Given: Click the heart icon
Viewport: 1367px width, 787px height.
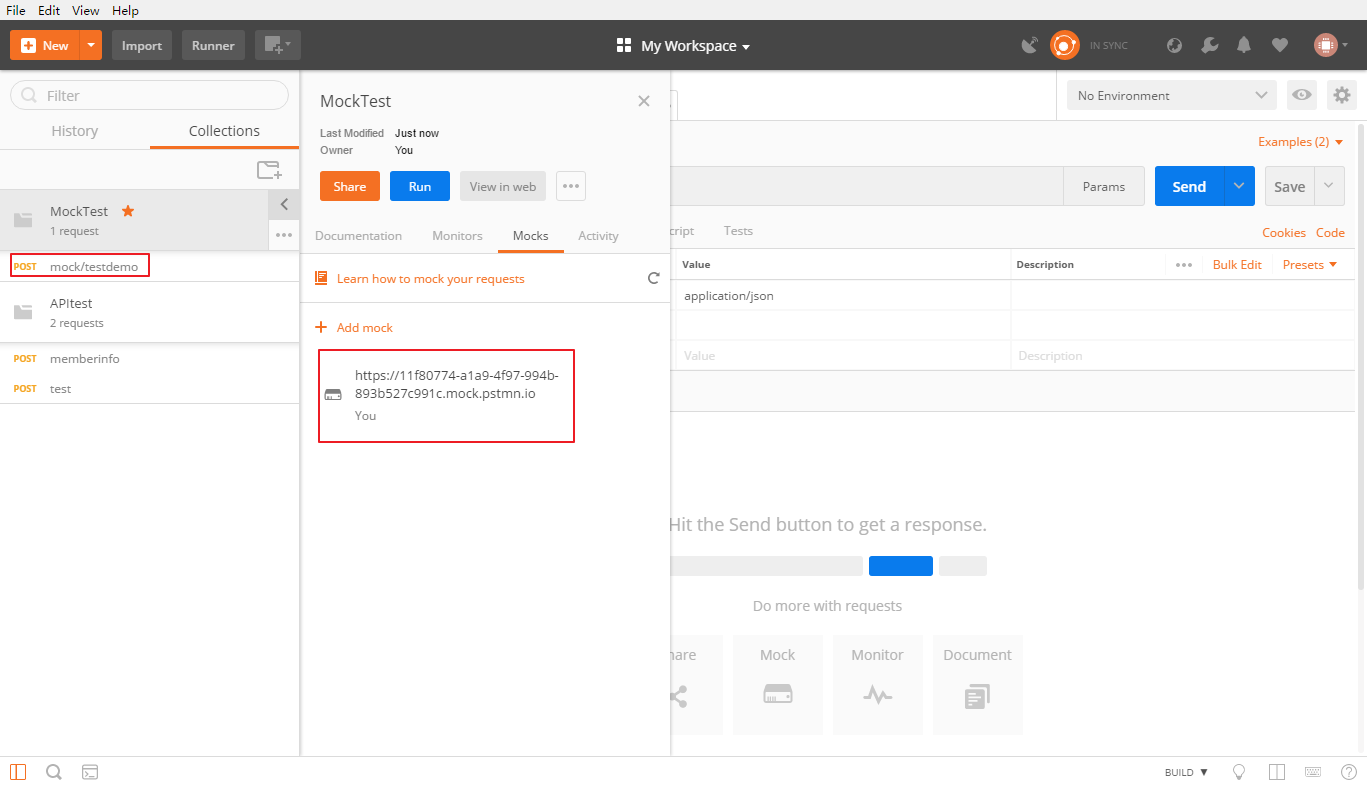Looking at the screenshot, I should (x=1279, y=45).
